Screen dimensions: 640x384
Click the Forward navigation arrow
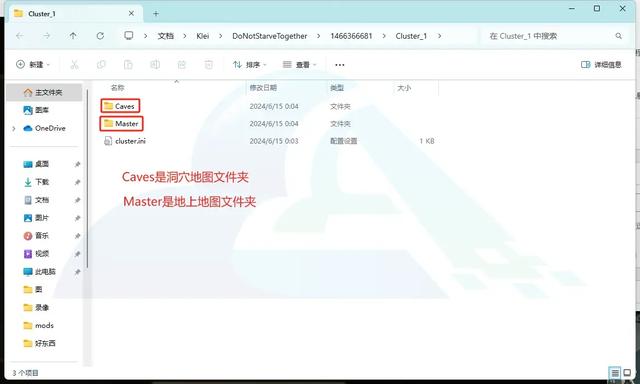click(x=47, y=36)
